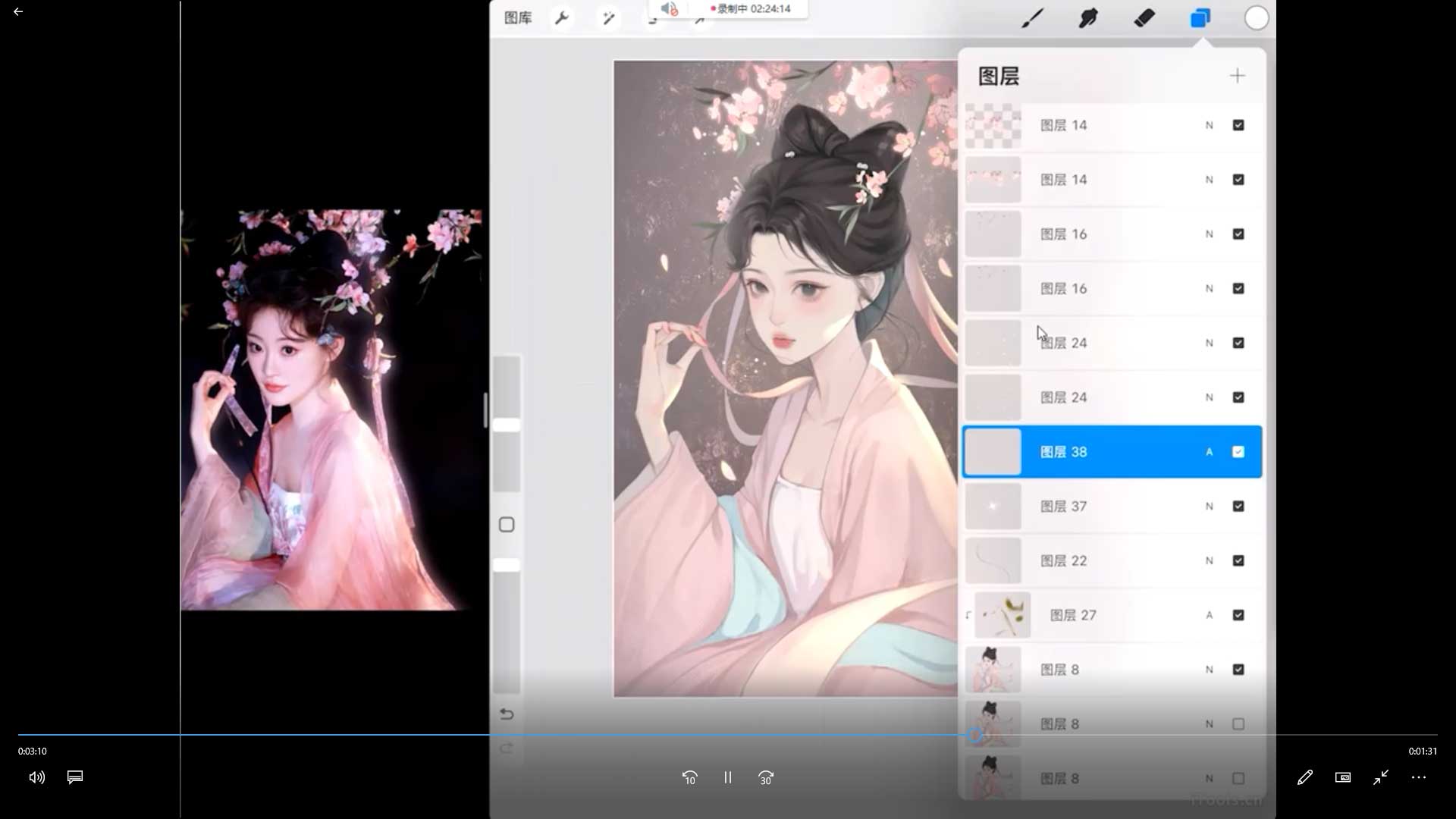The height and width of the screenshot is (819, 1456).
Task: Show the hidden second layer 8
Action: pos(1238,724)
